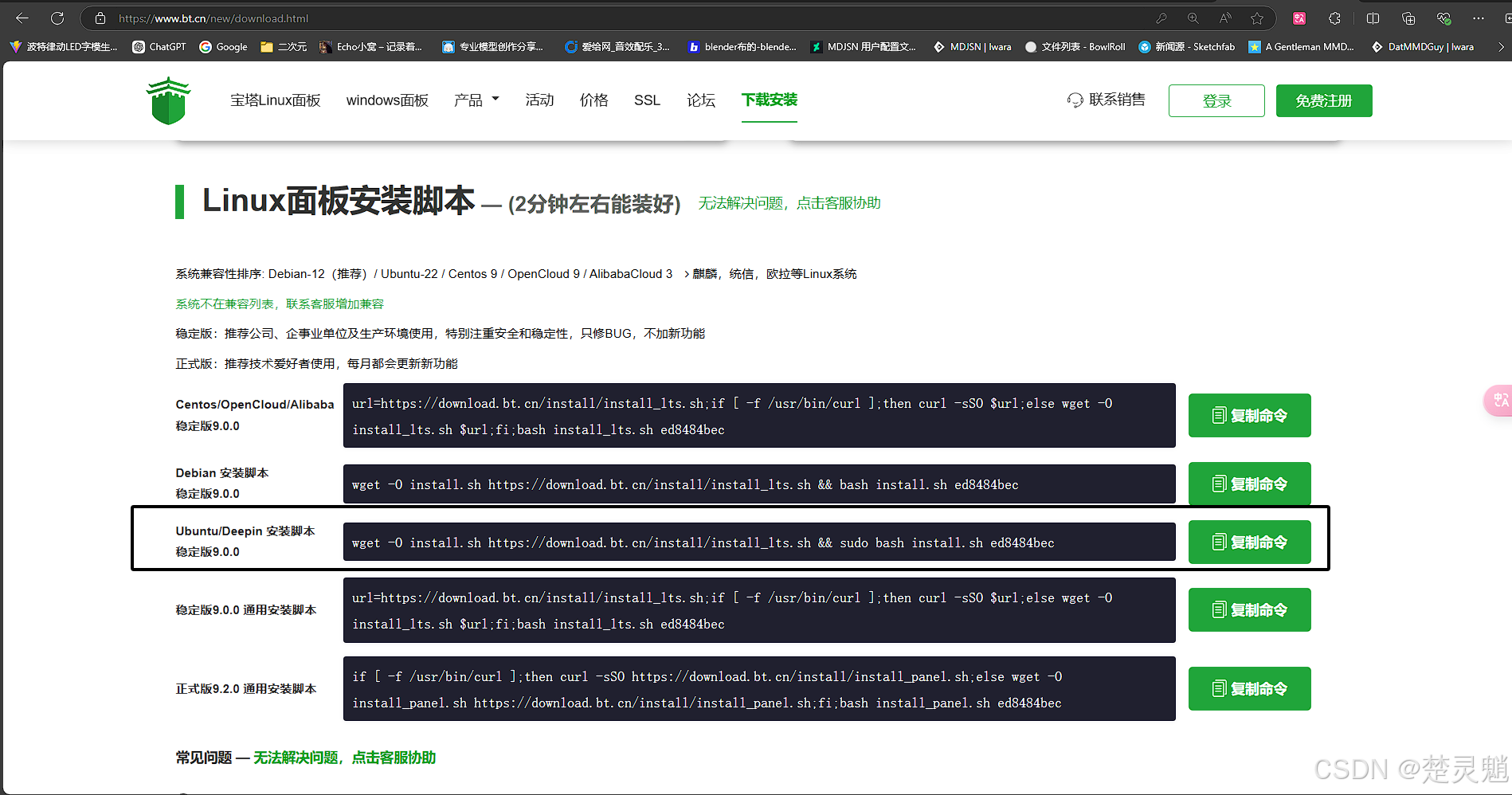
Task: Go back with the browser back arrow
Action: click(x=22, y=18)
